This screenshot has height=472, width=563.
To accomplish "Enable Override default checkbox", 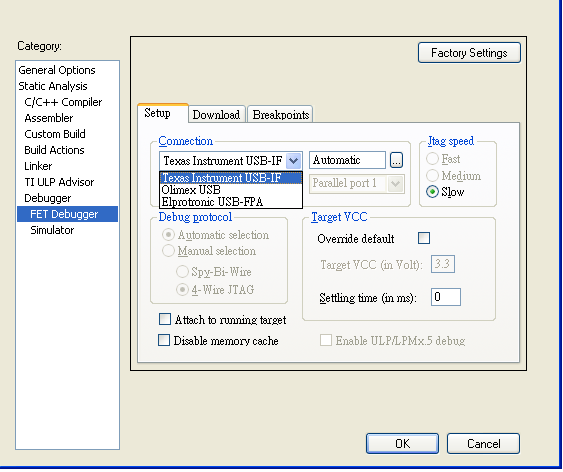I will [424, 238].
